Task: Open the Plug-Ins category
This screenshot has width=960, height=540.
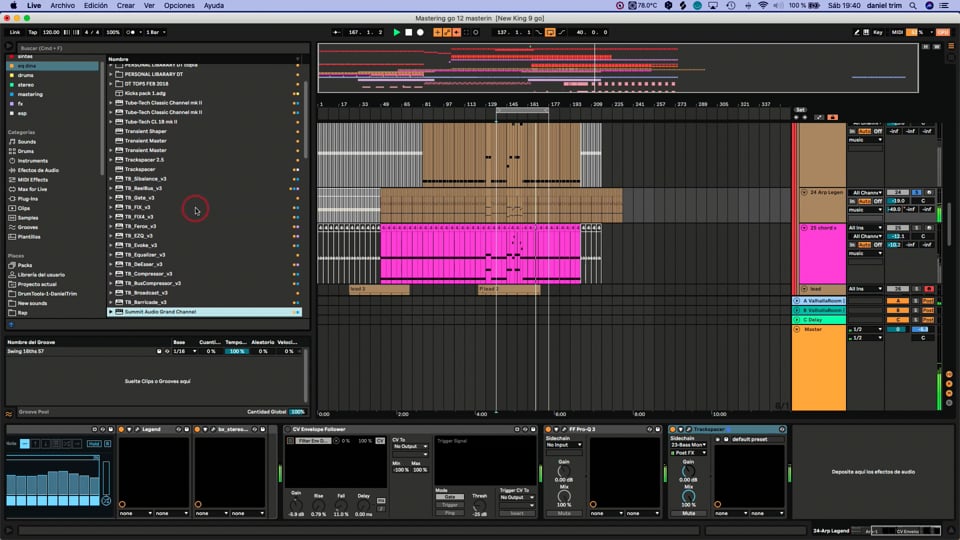Action: tap(28, 199)
